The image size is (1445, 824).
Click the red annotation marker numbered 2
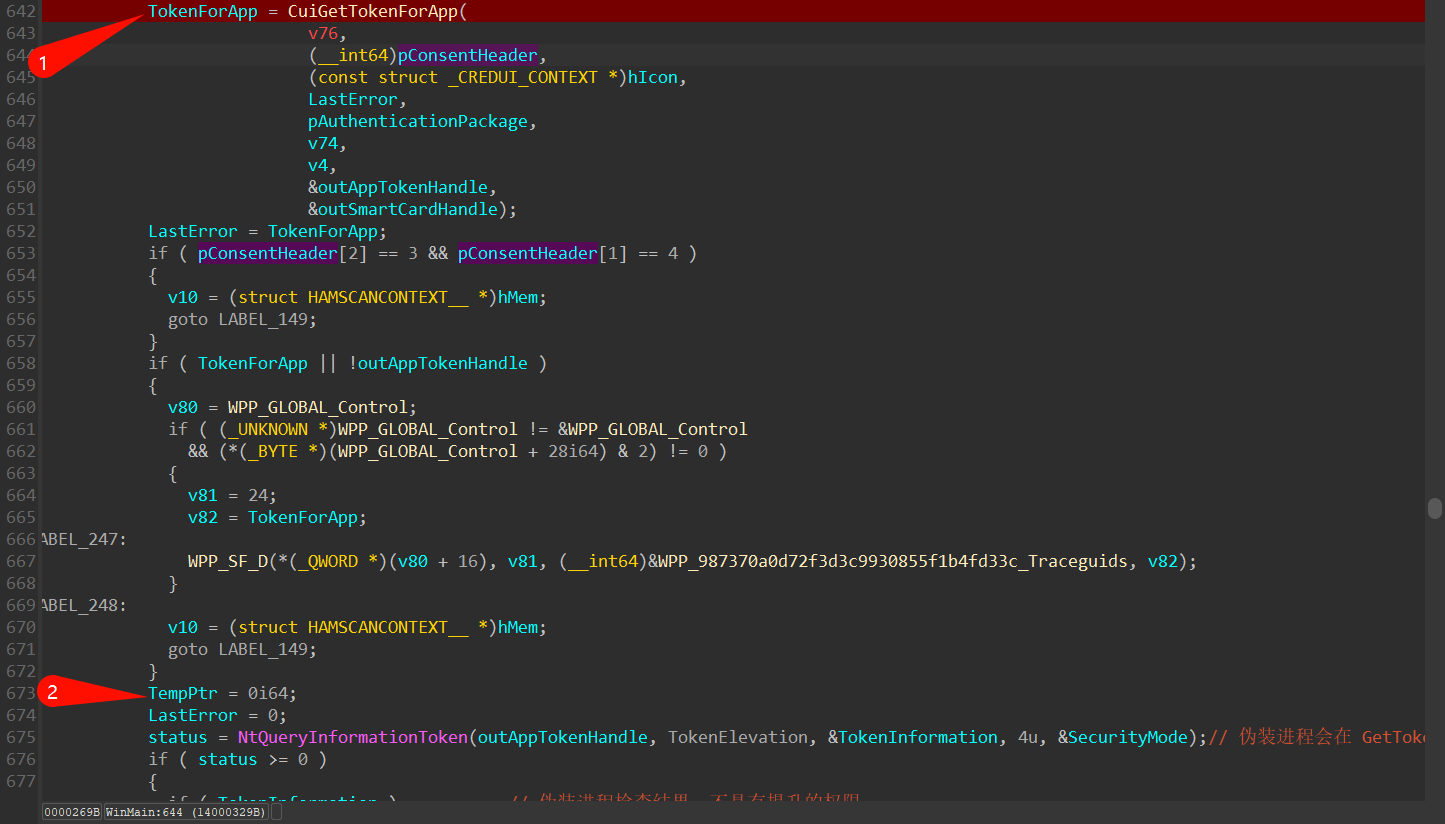click(54, 692)
